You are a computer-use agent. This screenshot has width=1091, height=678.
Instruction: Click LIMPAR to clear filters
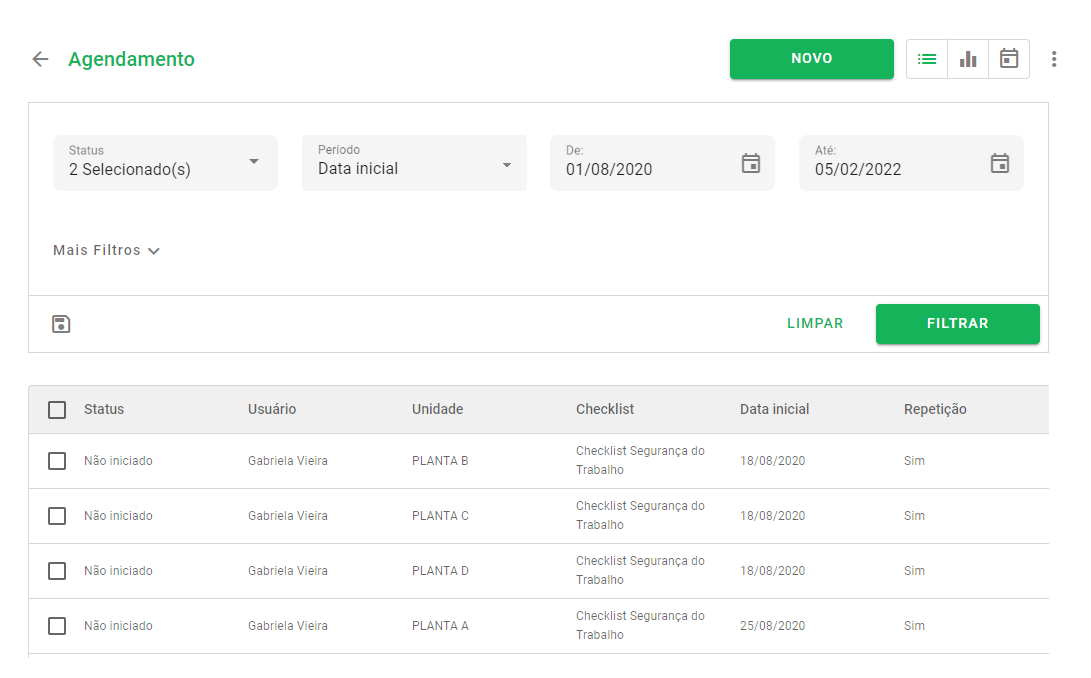coord(815,324)
